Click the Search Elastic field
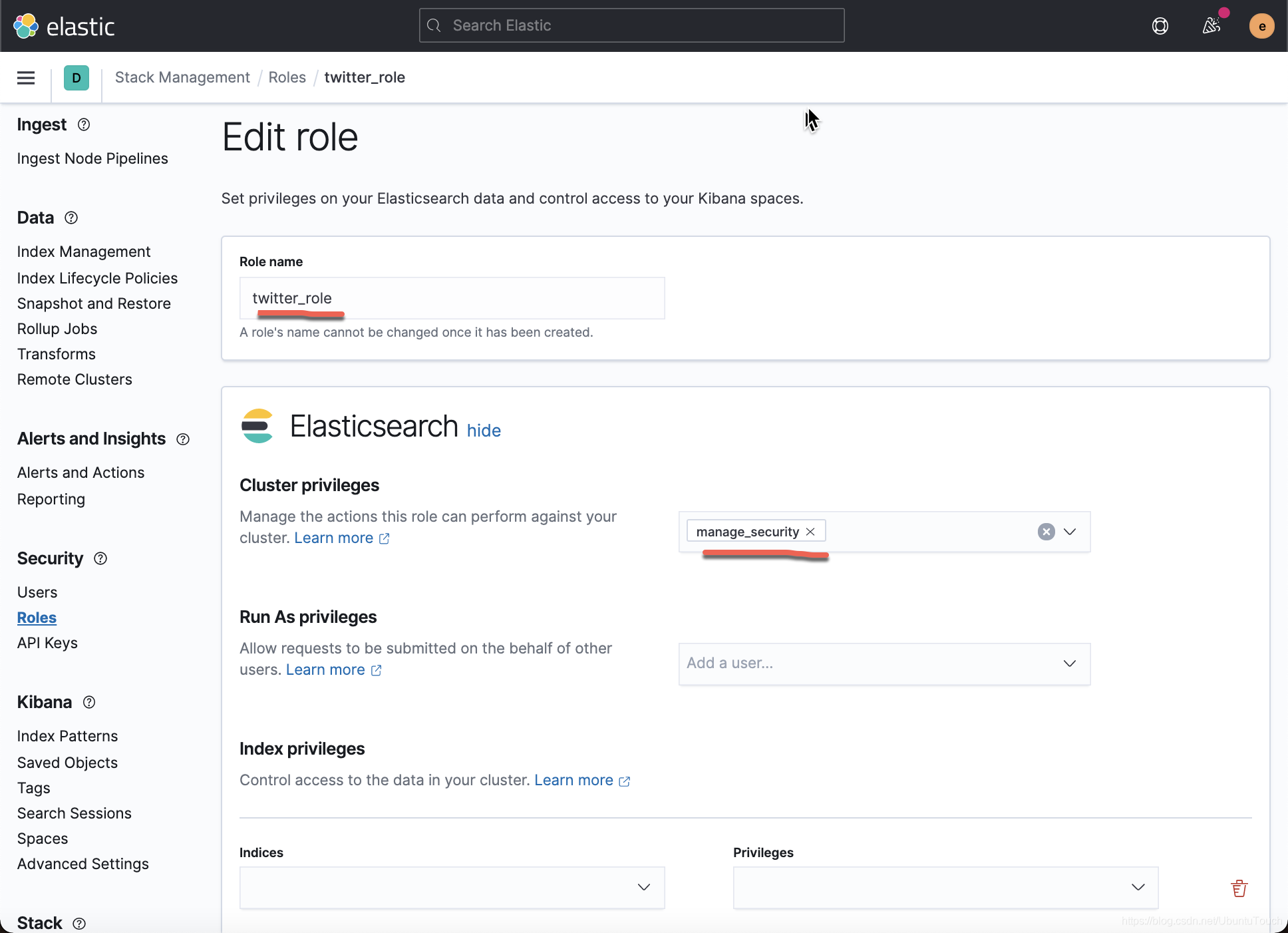This screenshot has height=933, width=1288. [631, 25]
